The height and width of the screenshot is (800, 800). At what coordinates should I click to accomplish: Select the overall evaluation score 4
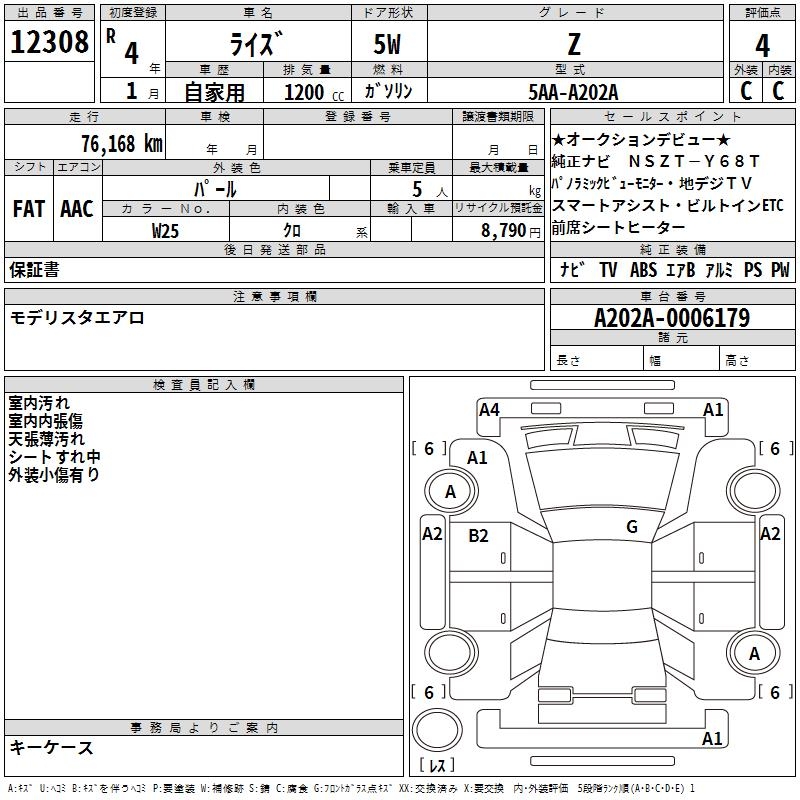tap(762, 45)
